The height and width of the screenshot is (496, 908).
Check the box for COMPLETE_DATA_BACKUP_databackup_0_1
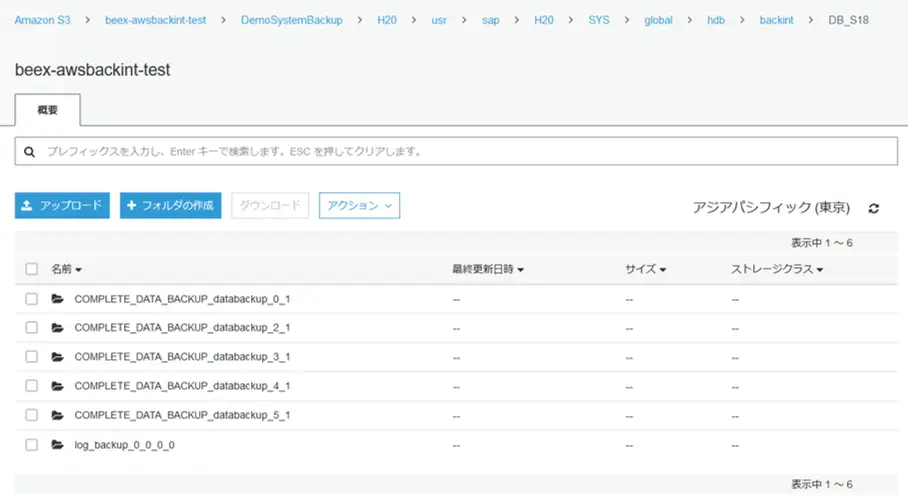tap(31, 299)
